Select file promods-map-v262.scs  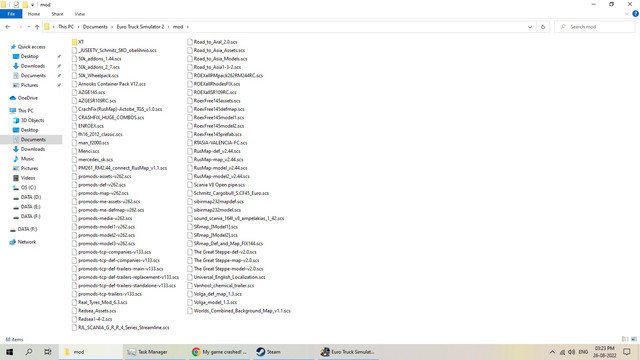point(100,193)
